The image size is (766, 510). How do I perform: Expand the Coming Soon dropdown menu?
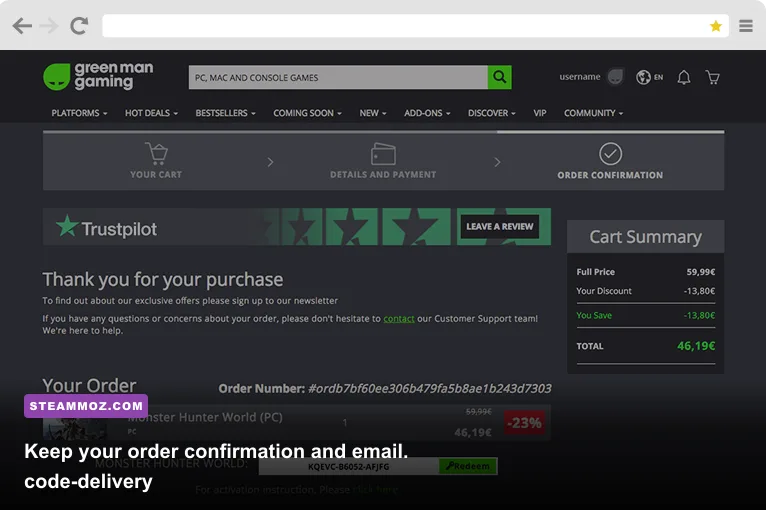pos(307,113)
